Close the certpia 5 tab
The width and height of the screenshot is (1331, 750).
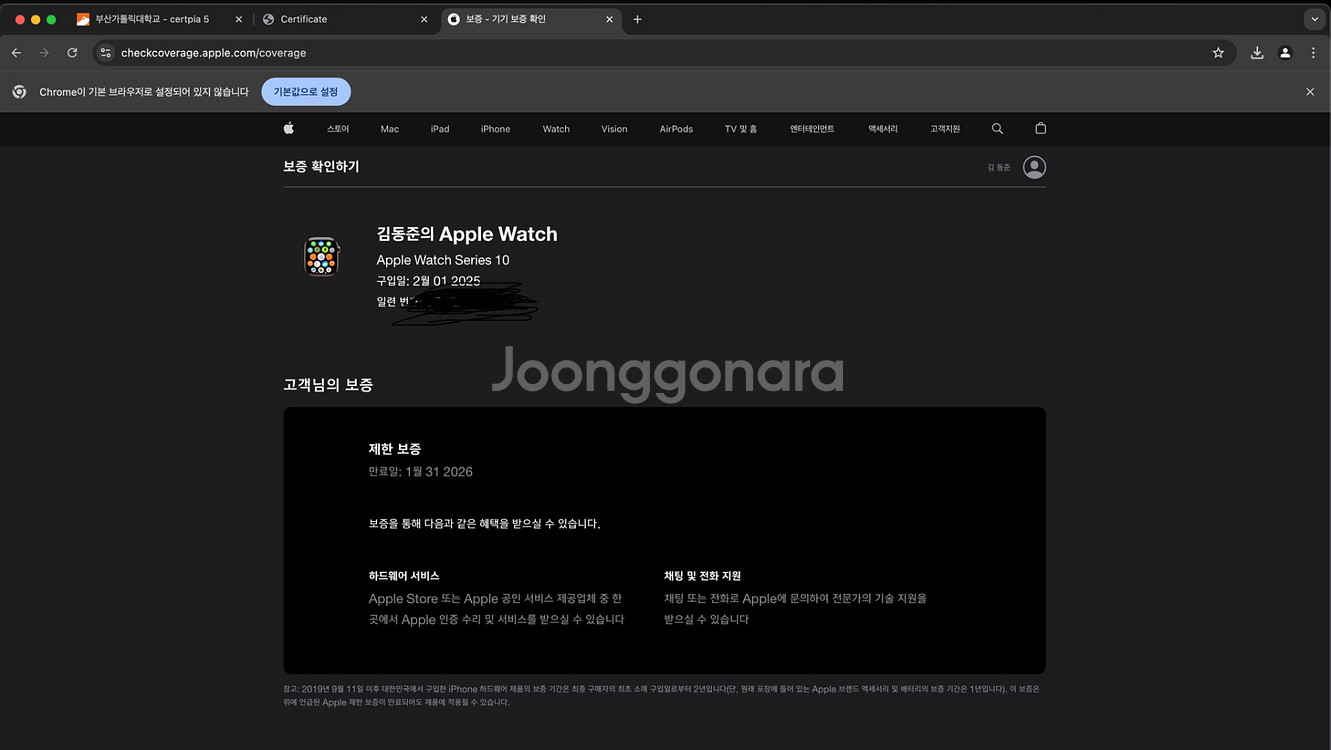coord(238,19)
